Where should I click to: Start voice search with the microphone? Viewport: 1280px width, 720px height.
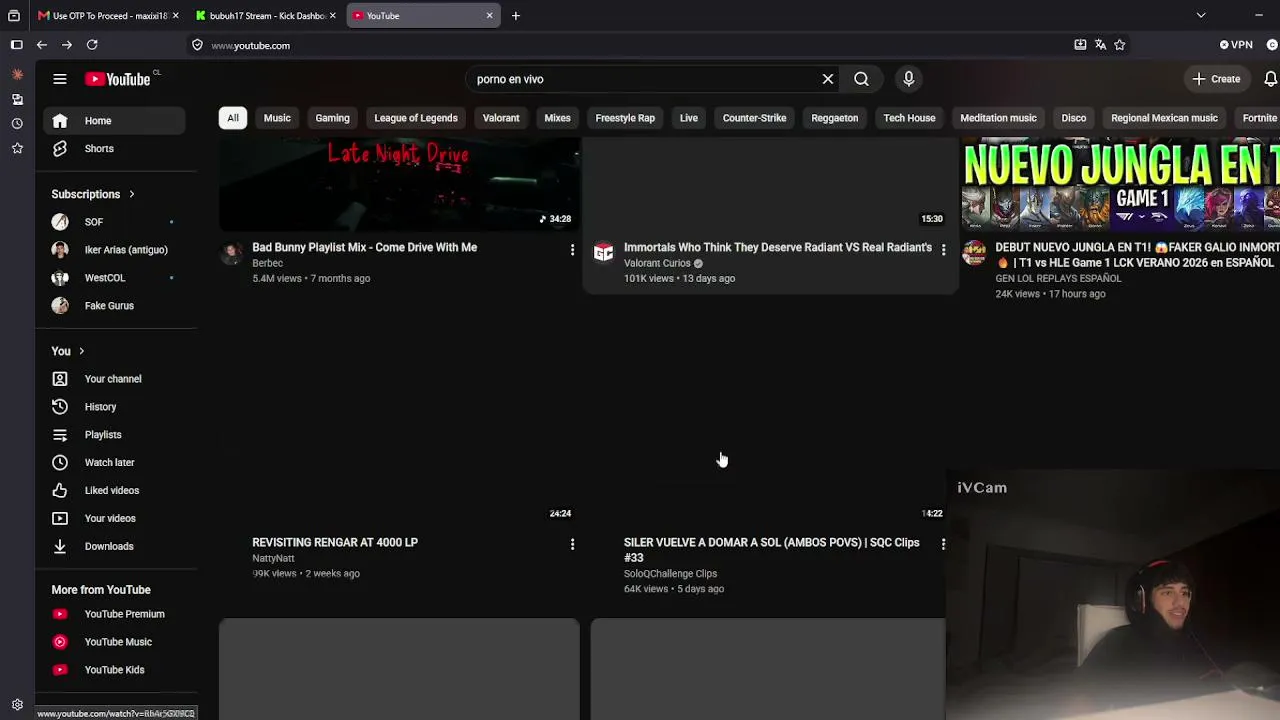pos(908,79)
